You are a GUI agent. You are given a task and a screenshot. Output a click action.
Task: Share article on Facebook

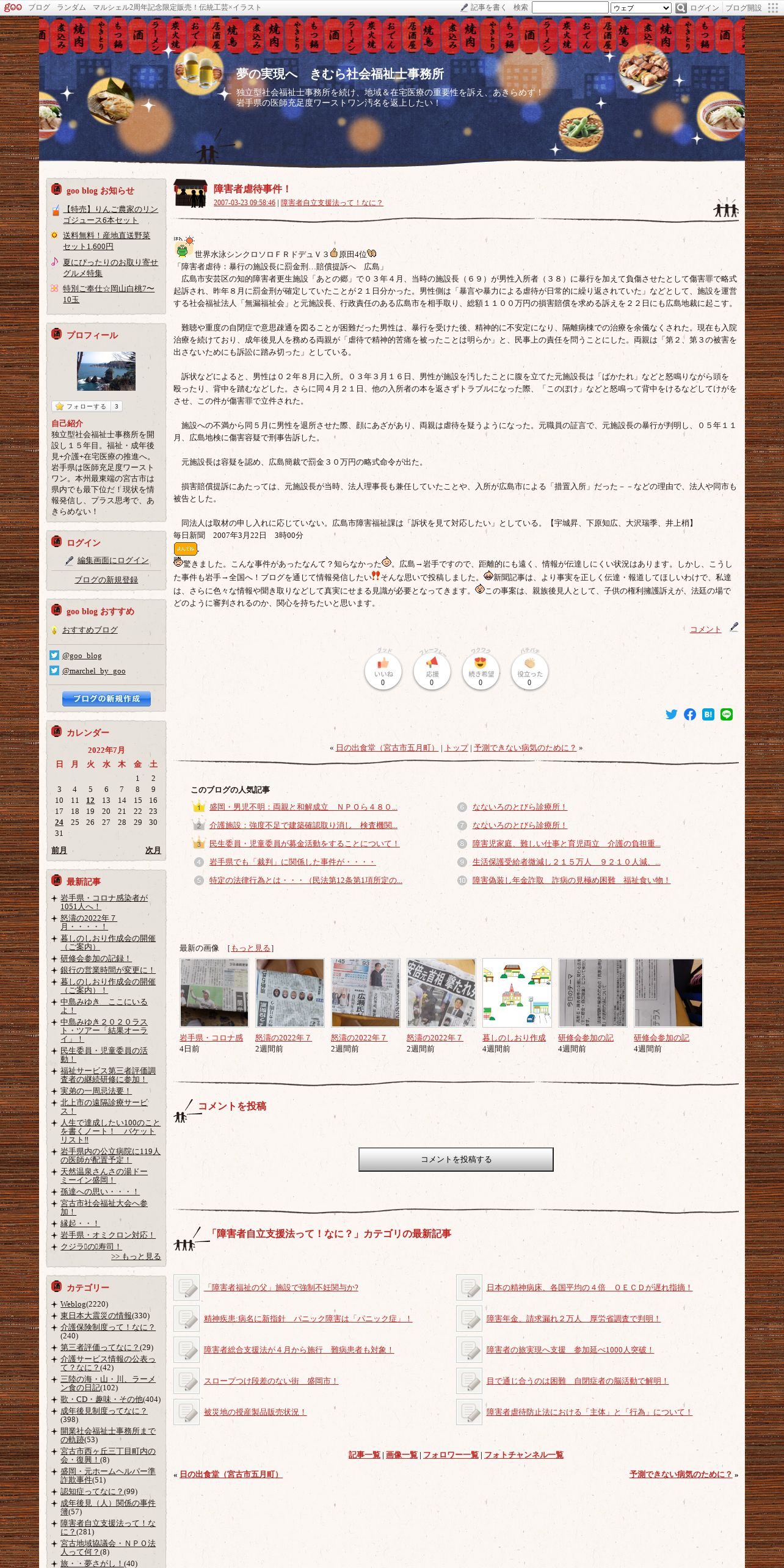[690, 714]
